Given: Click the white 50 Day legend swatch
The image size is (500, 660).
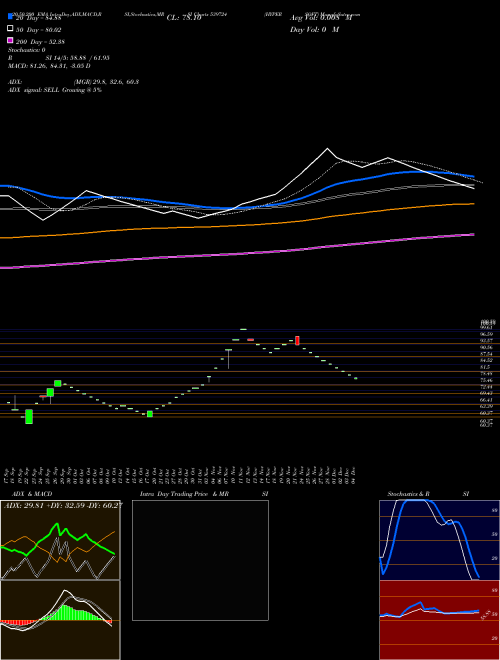Looking at the screenshot, I should (10, 29).
